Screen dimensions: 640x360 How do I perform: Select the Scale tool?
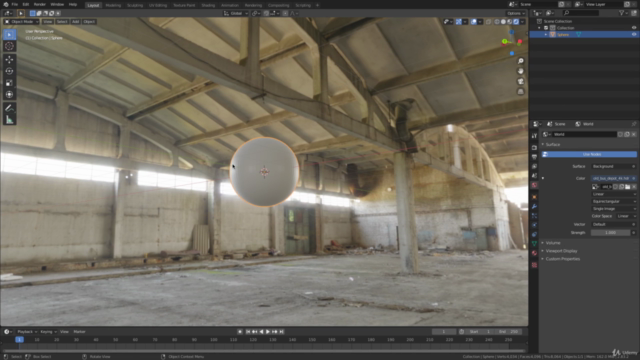tap(9, 83)
